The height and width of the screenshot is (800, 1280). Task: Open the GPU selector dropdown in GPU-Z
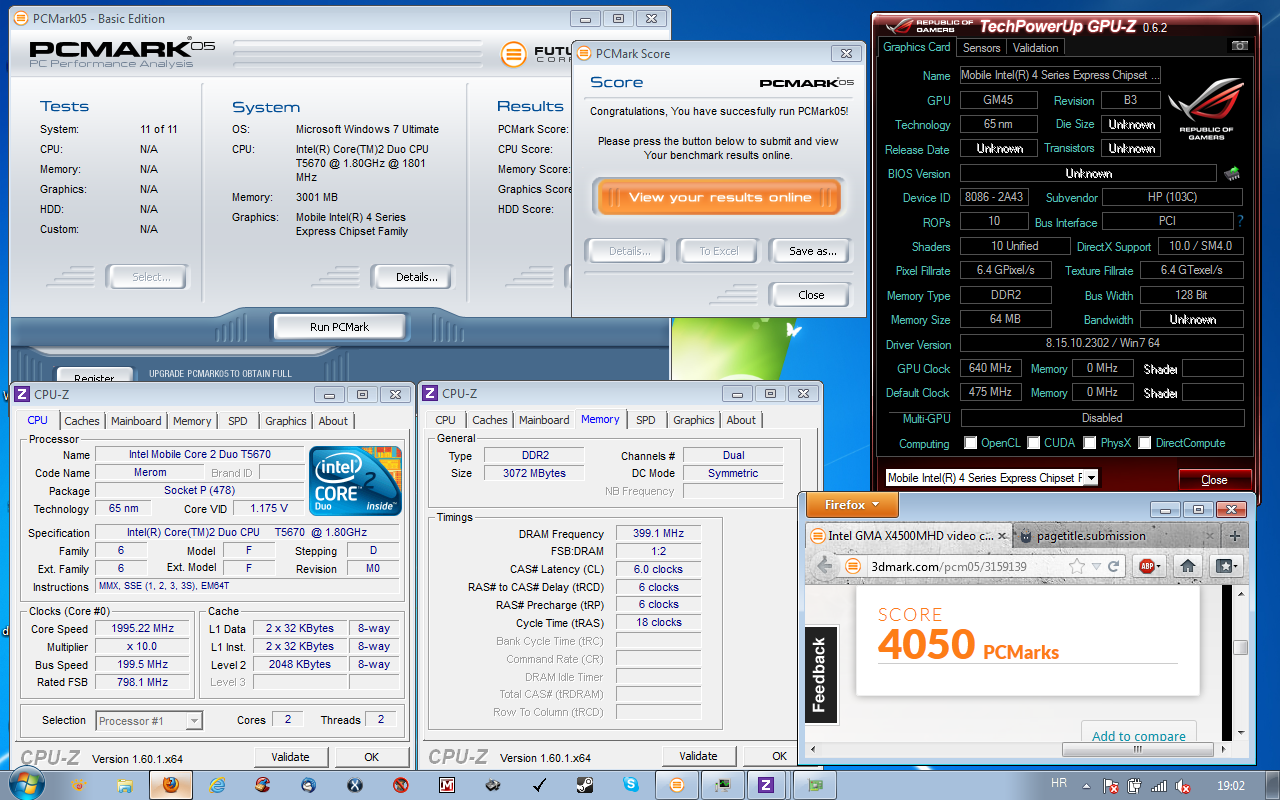point(1090,478)
